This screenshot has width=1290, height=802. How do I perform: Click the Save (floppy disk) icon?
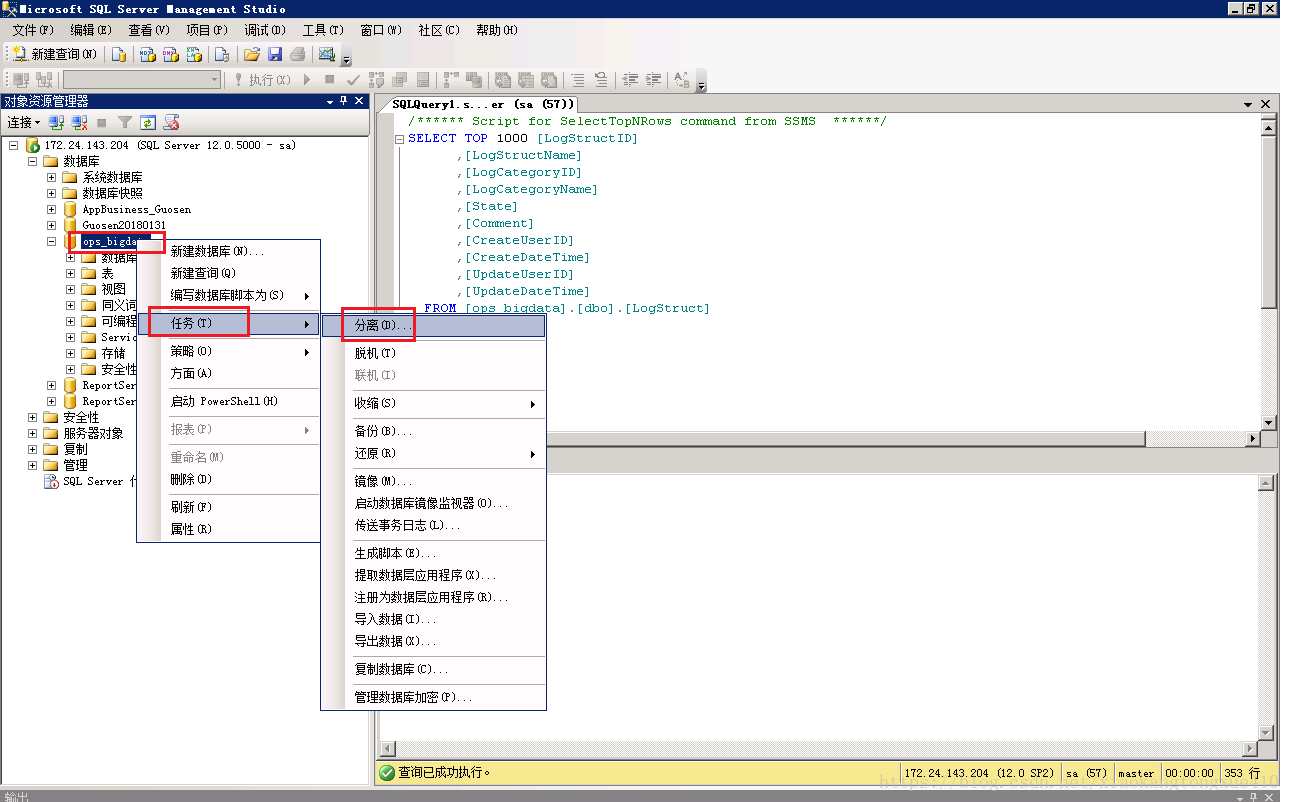(275, 54)
